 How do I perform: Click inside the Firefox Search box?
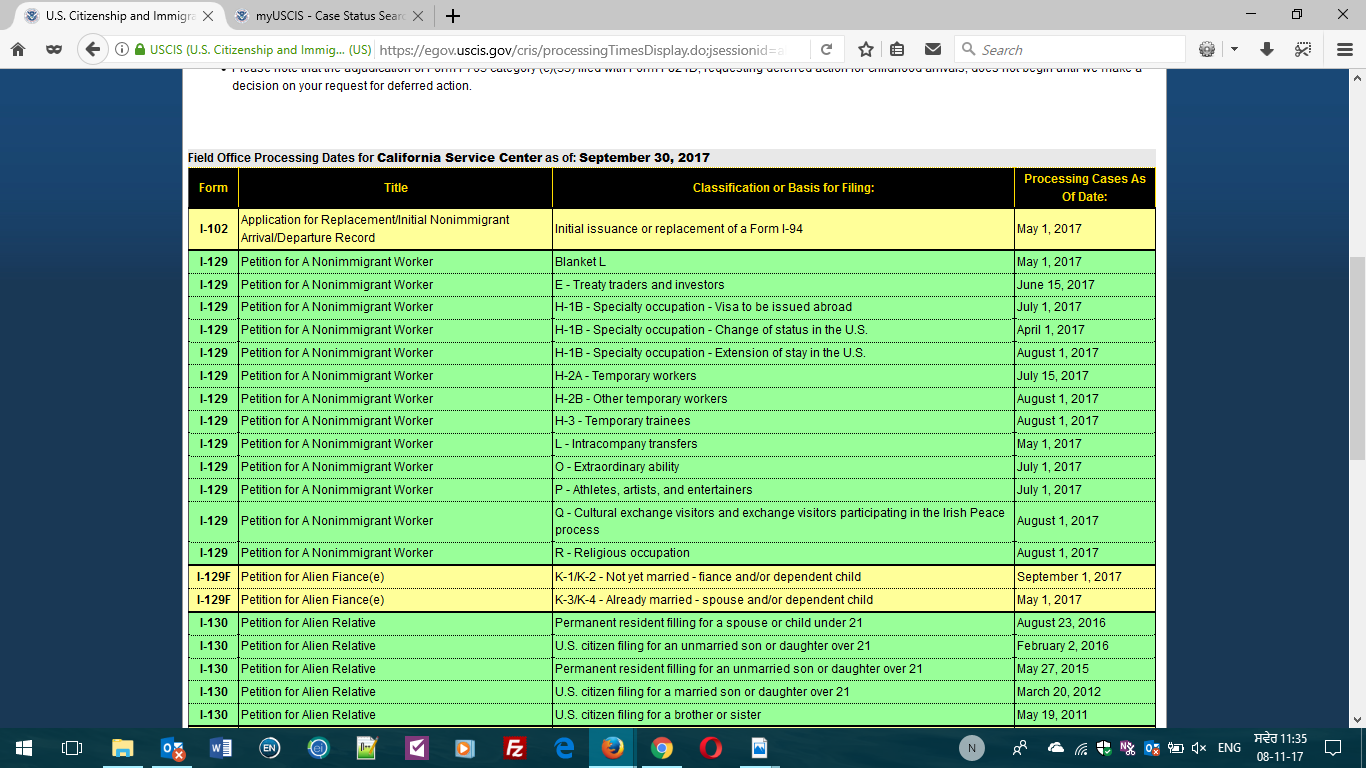coord(1070,49)
